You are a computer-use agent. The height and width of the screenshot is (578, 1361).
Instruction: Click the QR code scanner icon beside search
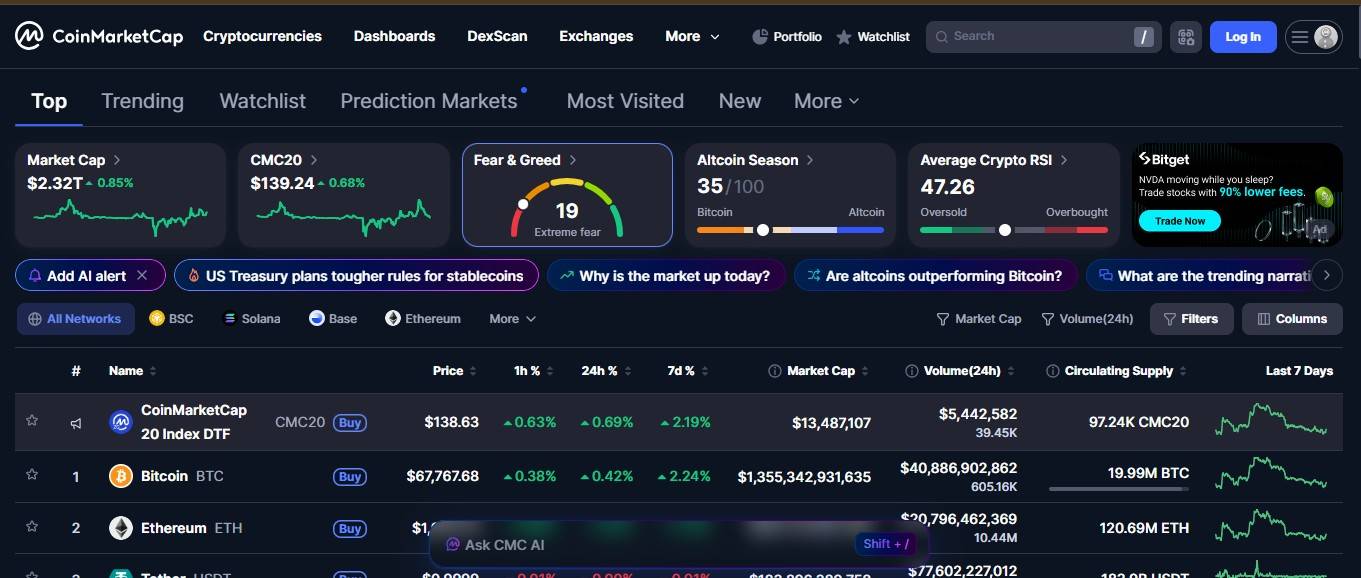point(1186,36)
